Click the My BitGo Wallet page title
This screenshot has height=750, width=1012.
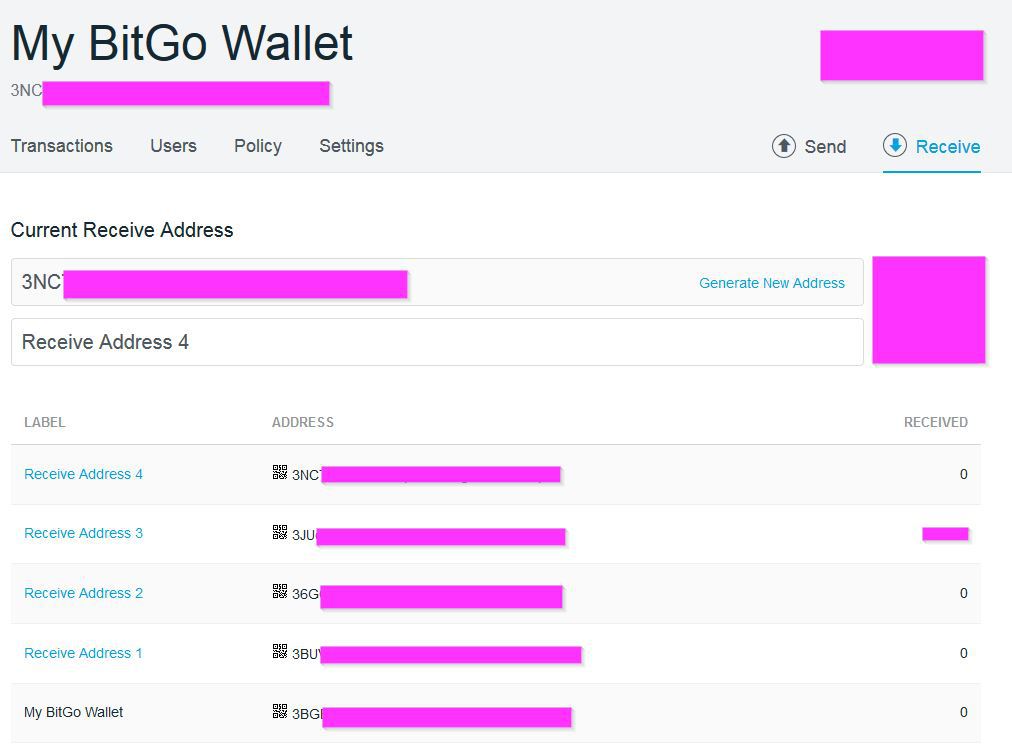pyautogui.click(x=182, y=44)
